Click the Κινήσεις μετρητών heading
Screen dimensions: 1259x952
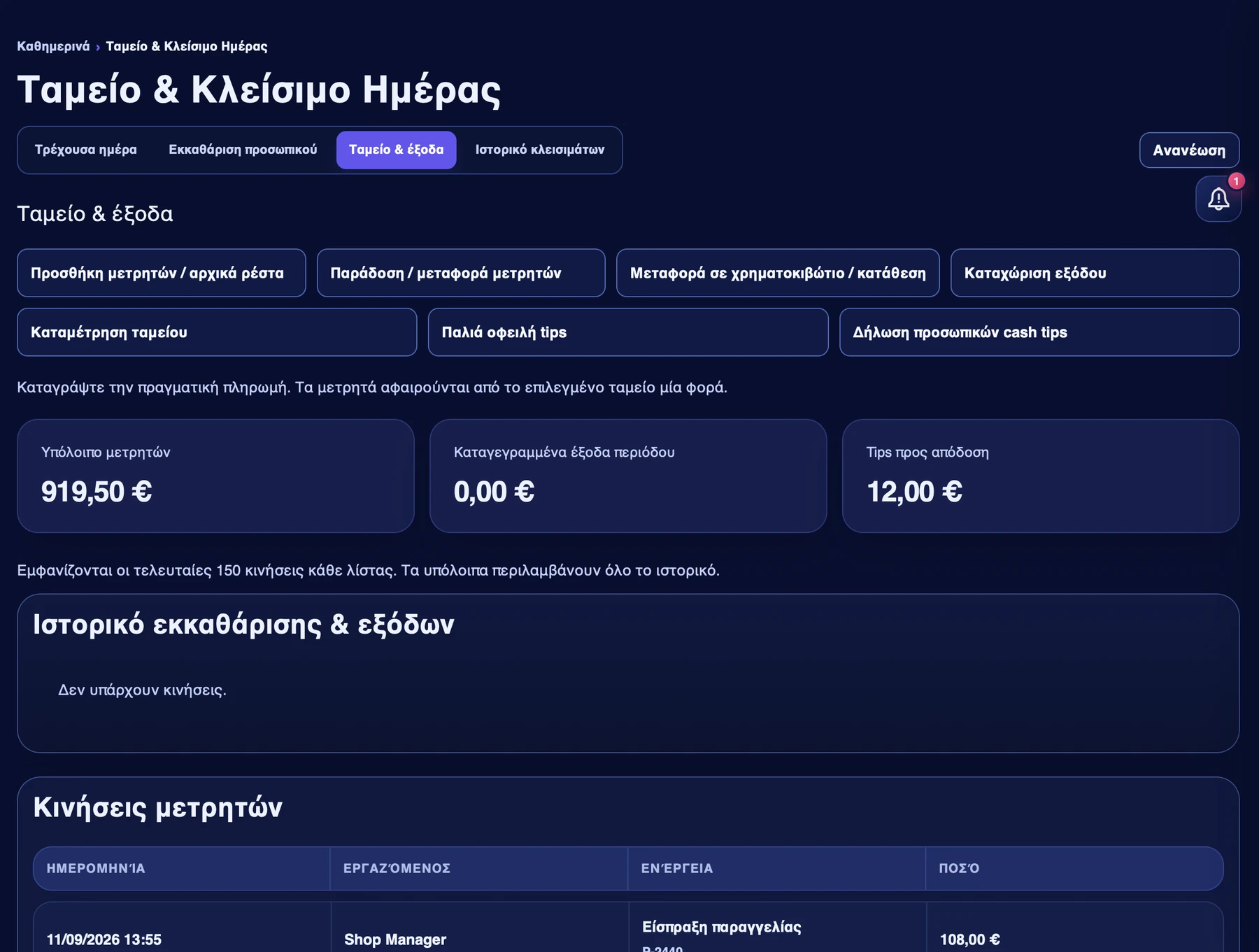coord(157,808)
